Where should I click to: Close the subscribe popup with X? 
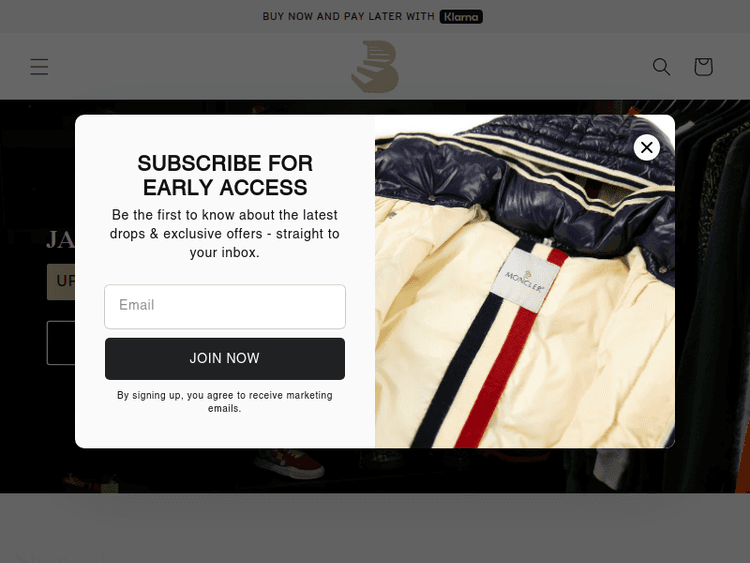[647, 147]
